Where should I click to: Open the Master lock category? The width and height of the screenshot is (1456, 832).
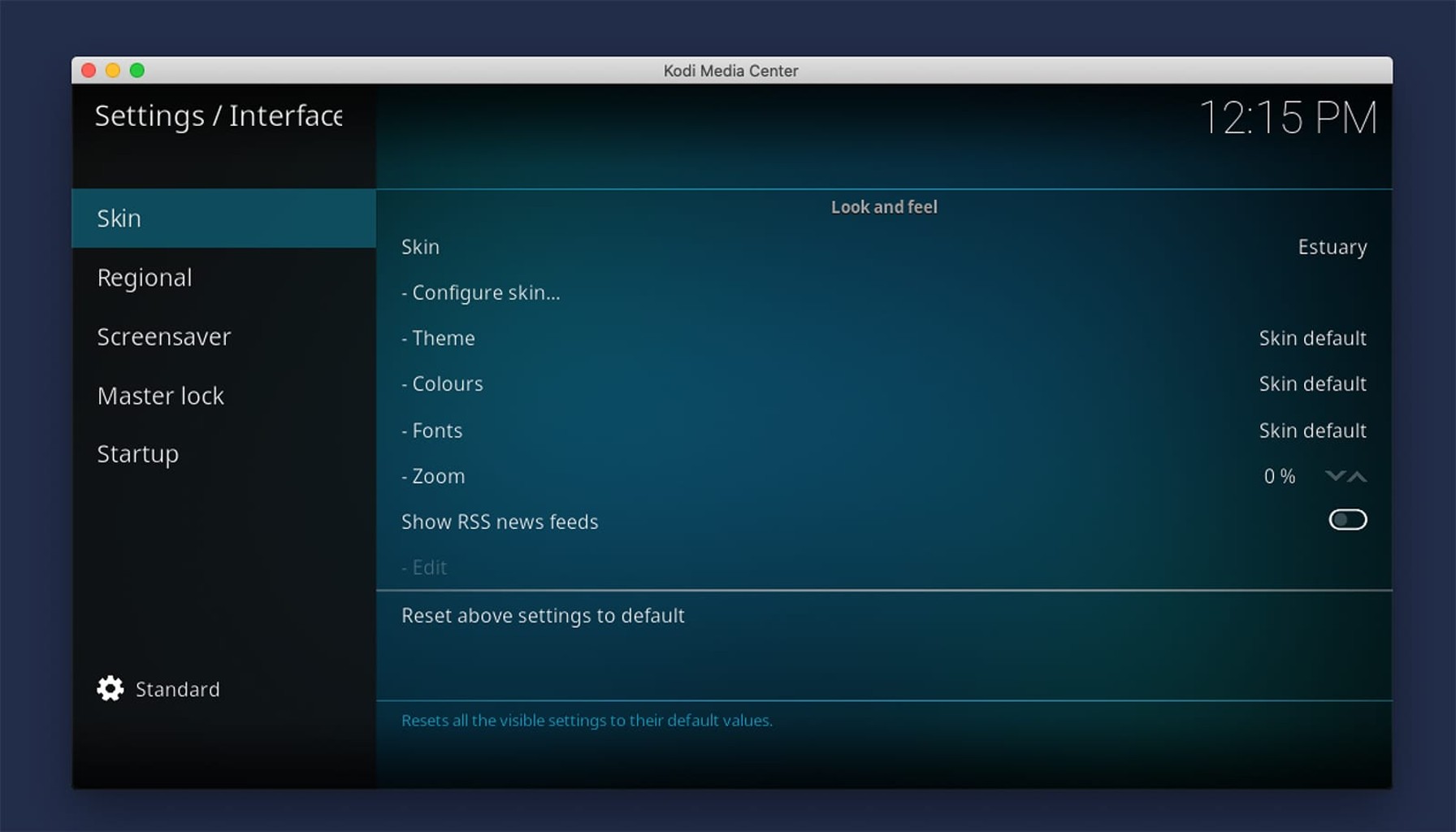click(223, 396)
